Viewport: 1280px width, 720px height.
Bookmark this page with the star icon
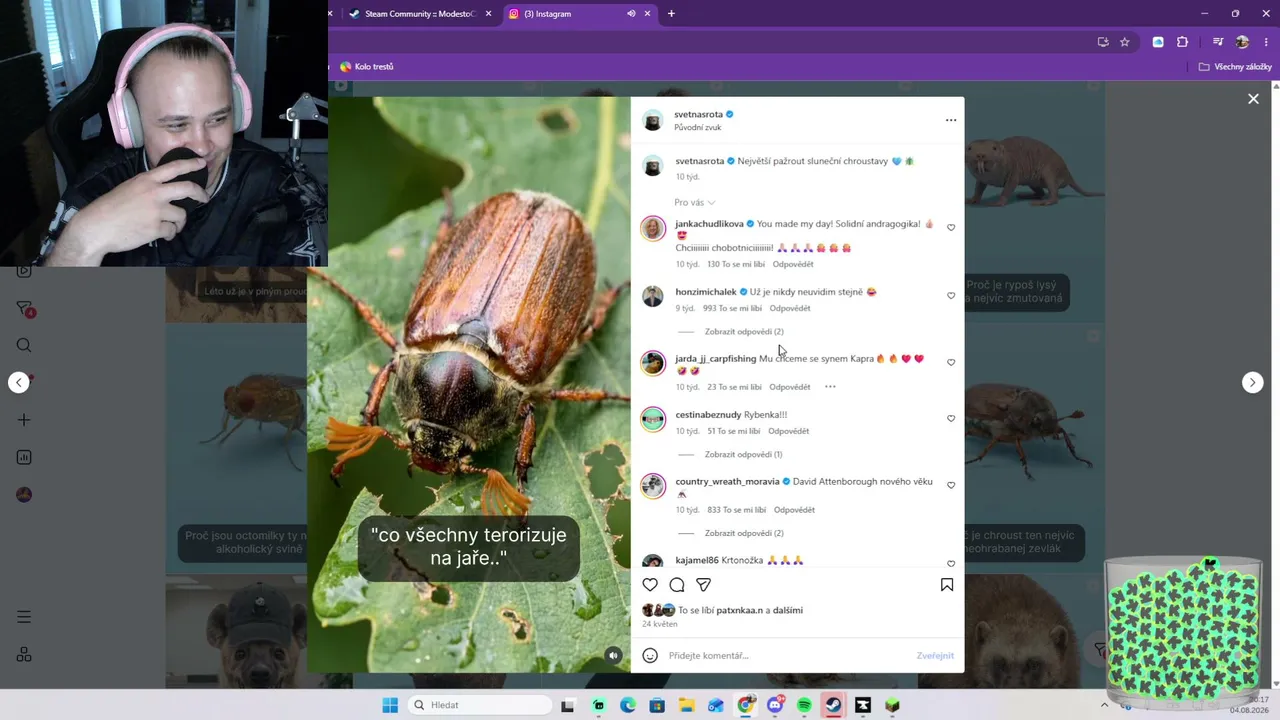pyautogui.click(x=1125, y=42)
